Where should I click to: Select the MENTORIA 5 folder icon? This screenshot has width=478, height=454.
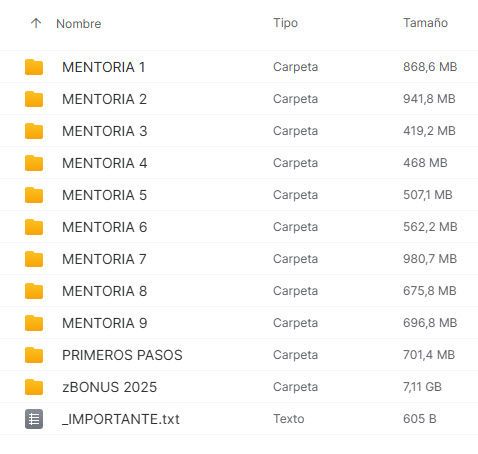(x=34, y=195)
